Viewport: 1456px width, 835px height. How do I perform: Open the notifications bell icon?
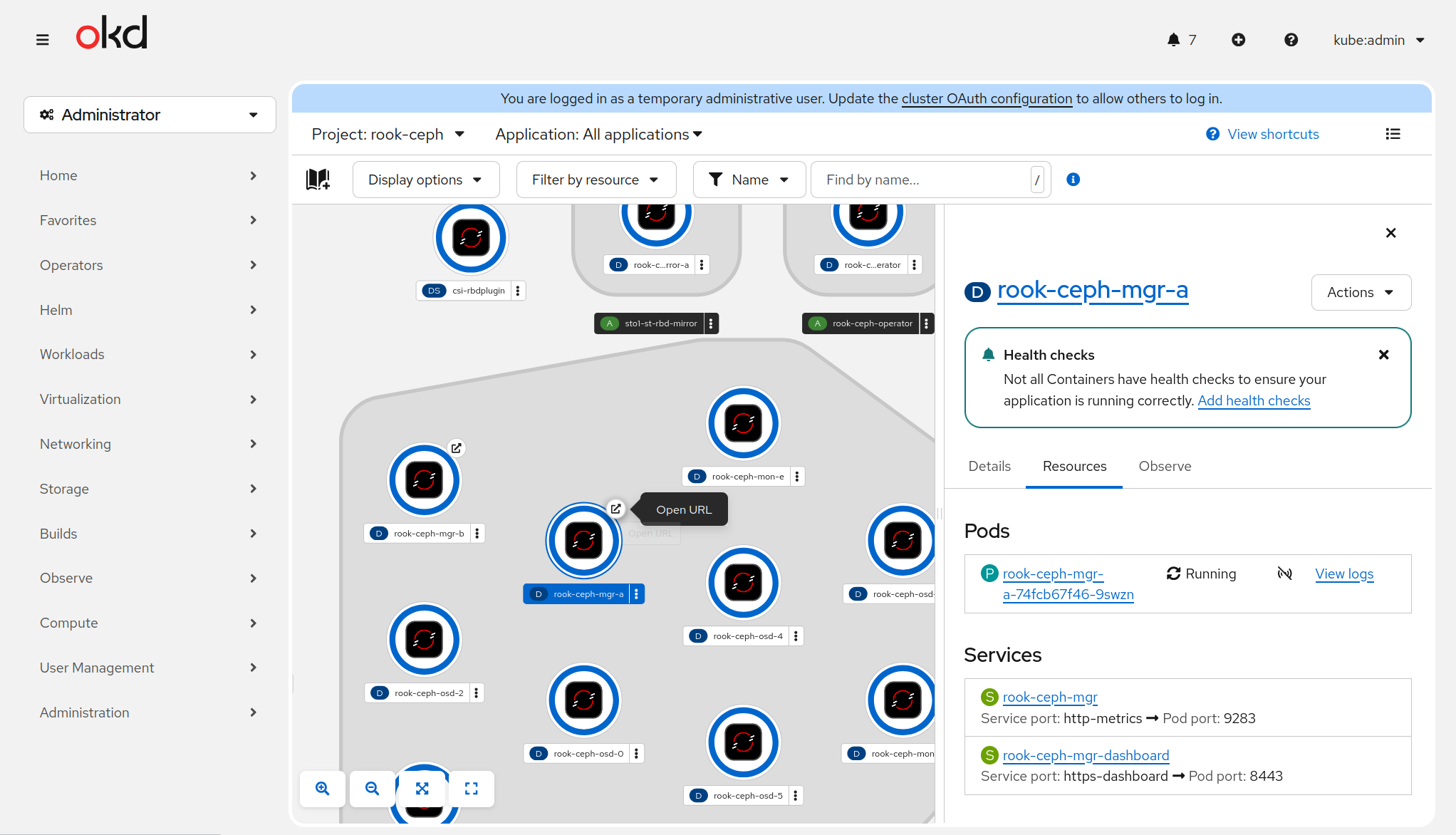[1174, 40]
